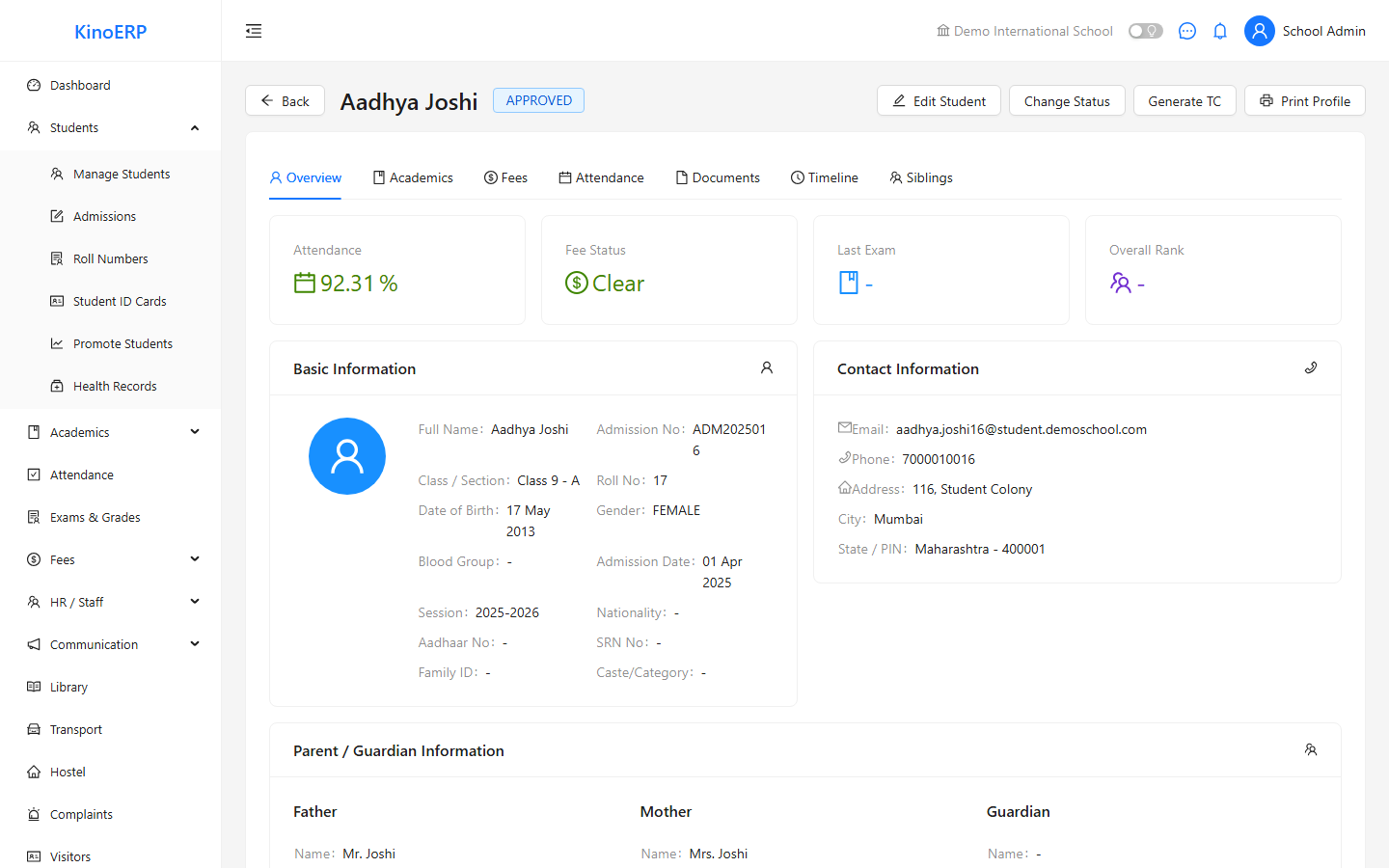Click the Clear fee status text
This screenshot has width=1389, height=868.
(x=618, y=283)
